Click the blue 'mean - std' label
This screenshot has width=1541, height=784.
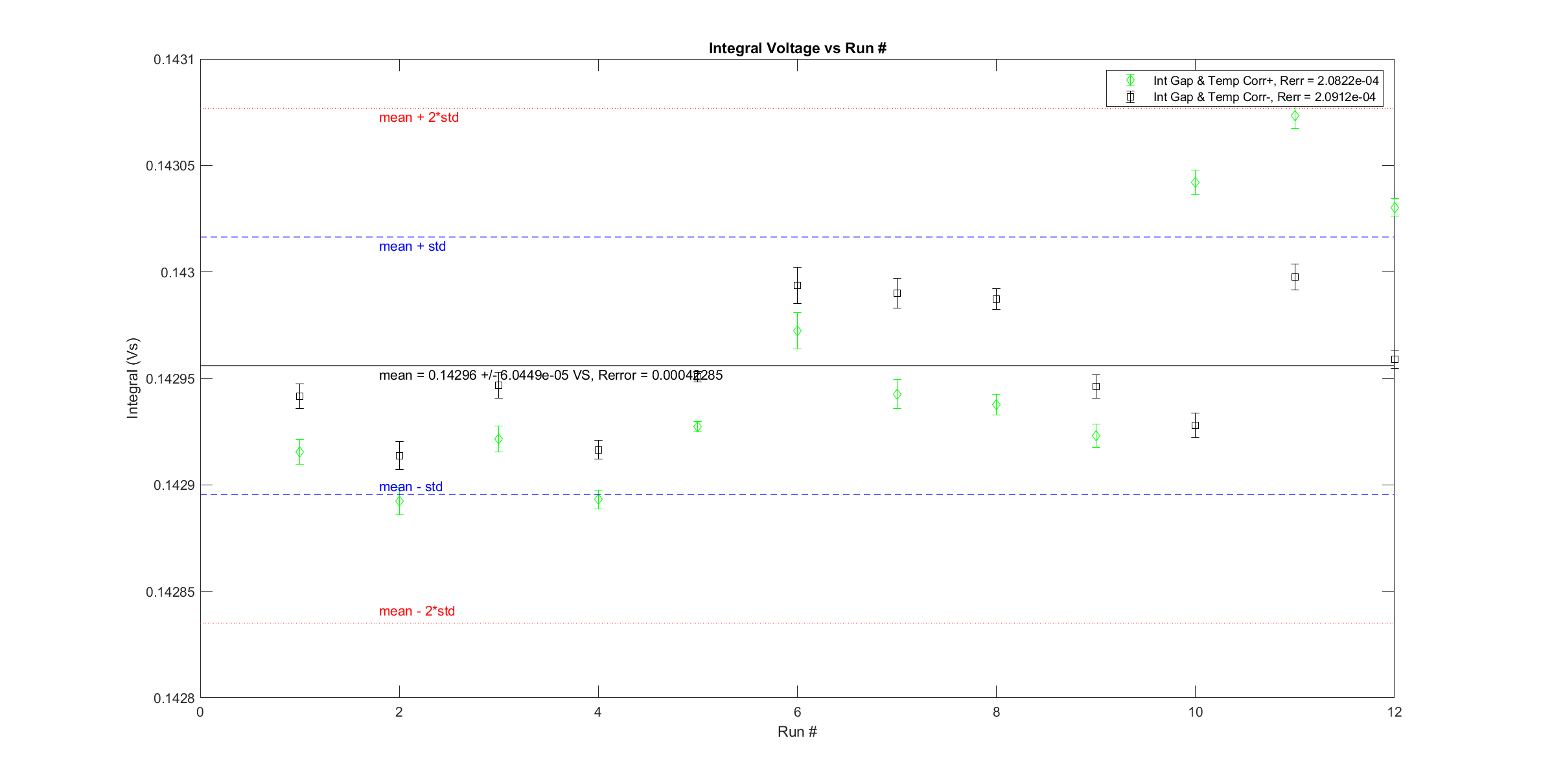(410, 487)
